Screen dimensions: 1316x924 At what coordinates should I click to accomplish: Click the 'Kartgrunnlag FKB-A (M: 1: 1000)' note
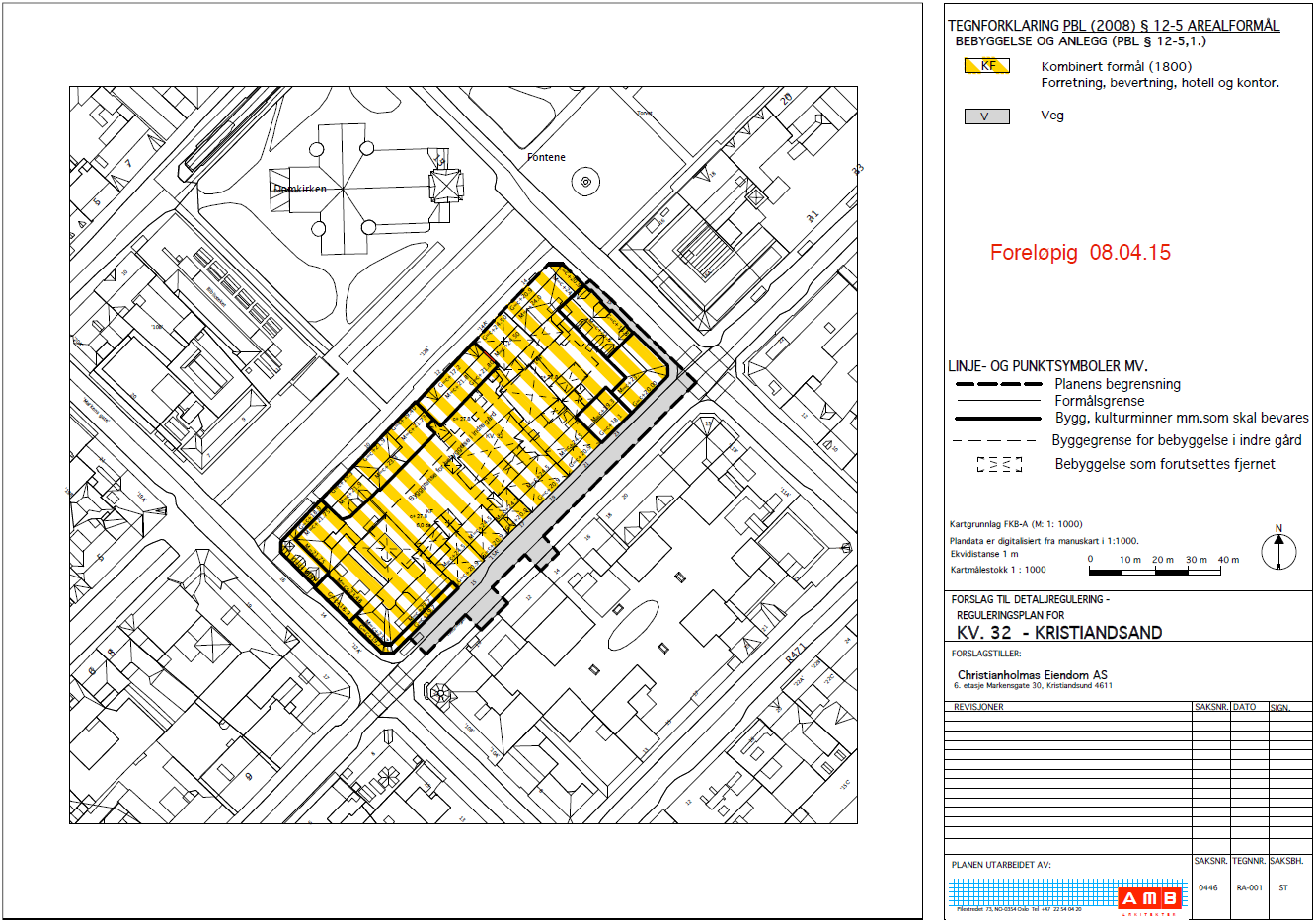tap(1016, 524)
